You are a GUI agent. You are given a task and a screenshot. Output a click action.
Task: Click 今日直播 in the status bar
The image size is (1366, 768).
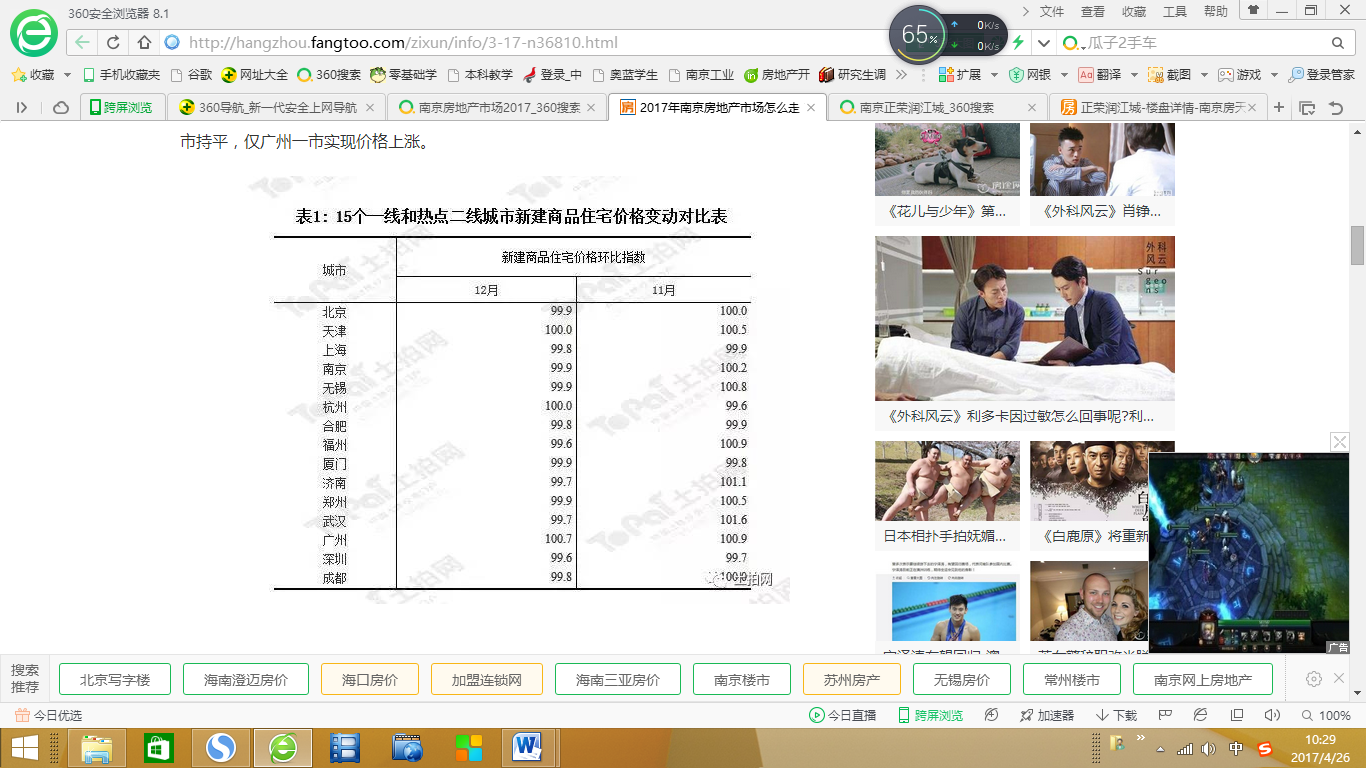[x=843, y=715]
